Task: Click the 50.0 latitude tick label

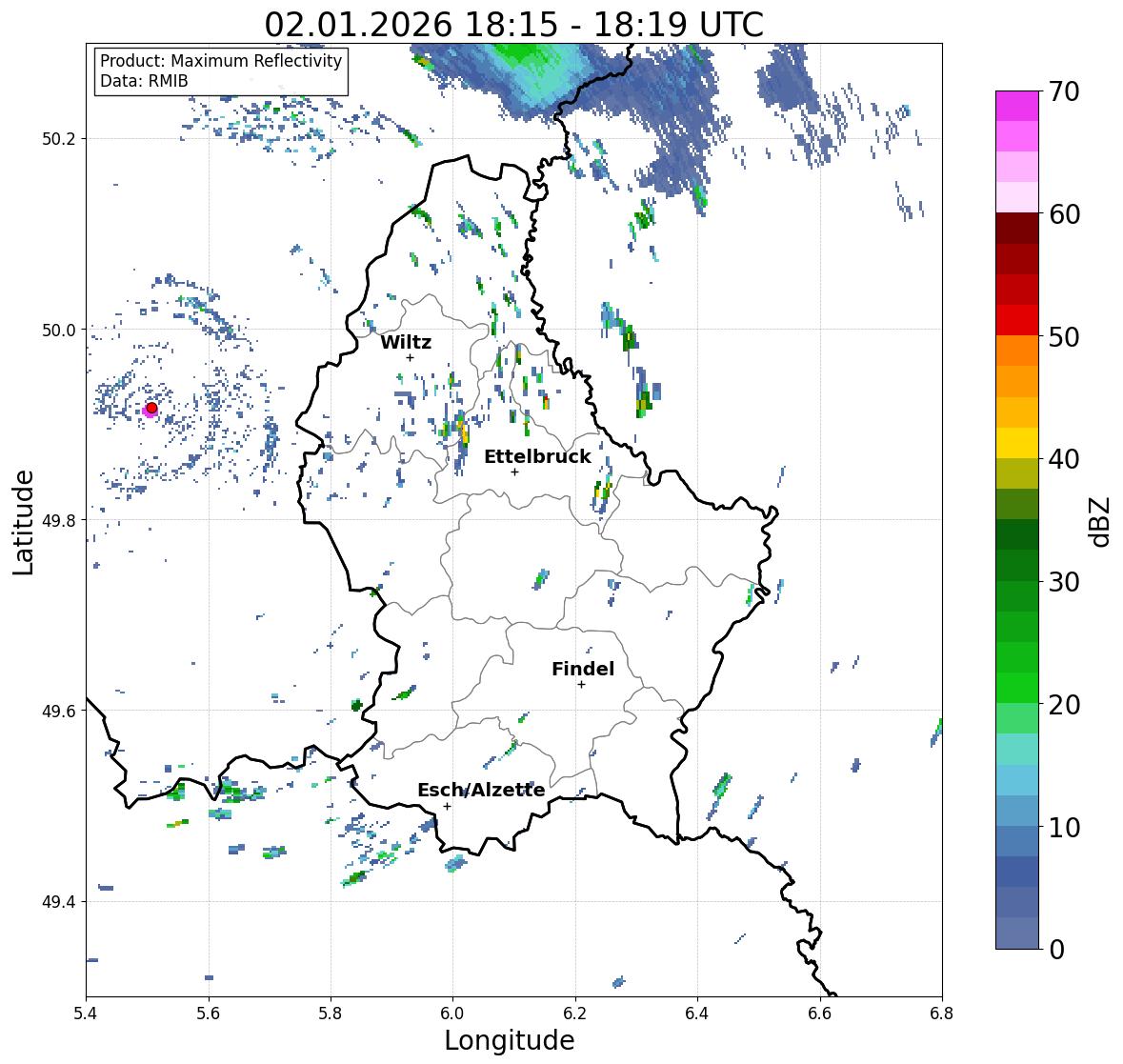Action: pyautogui.click(x=59, y=331)
